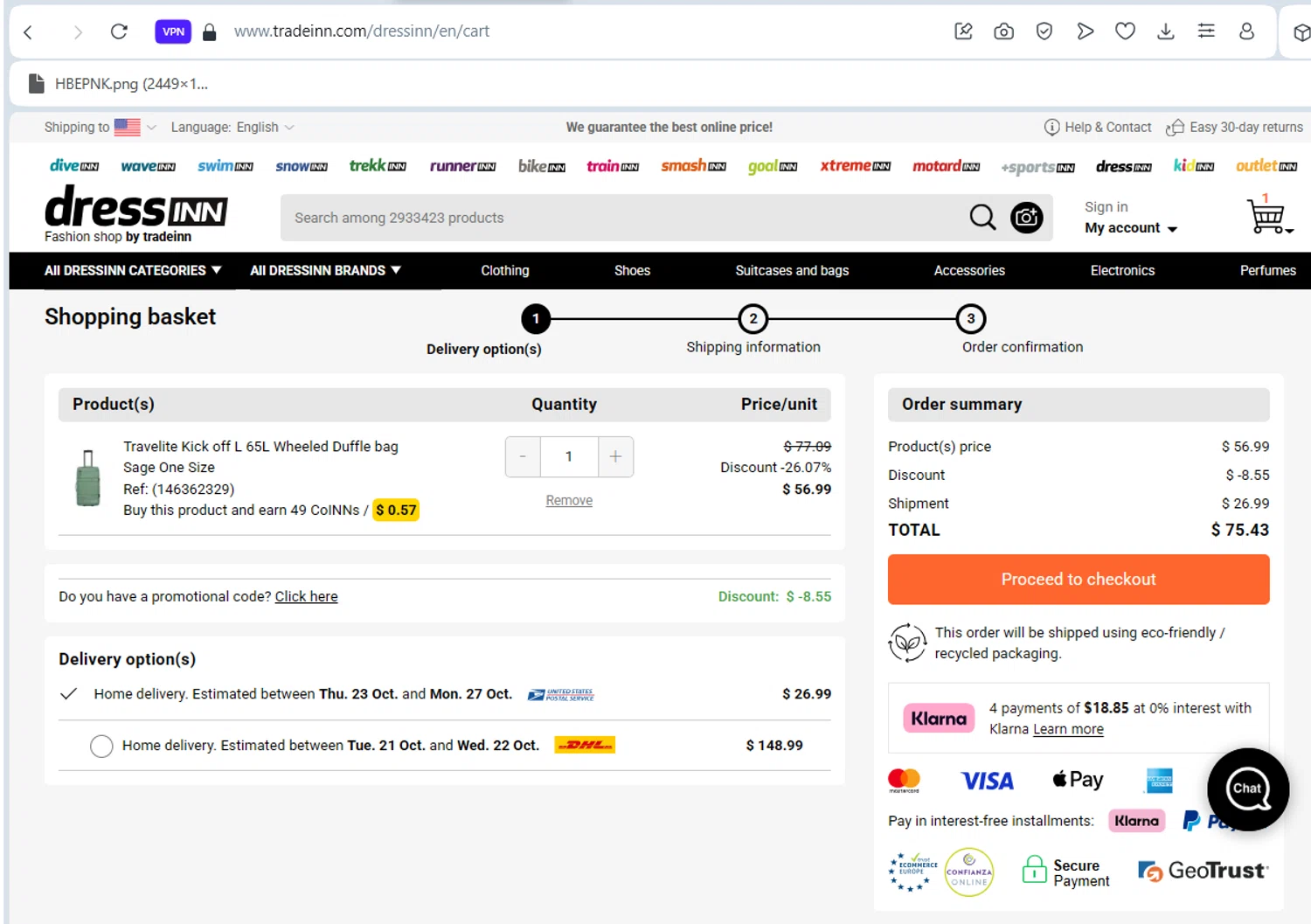Open the browser shield protection icon
This screenshot has width=1311, height=924.
coord(1044,31)
